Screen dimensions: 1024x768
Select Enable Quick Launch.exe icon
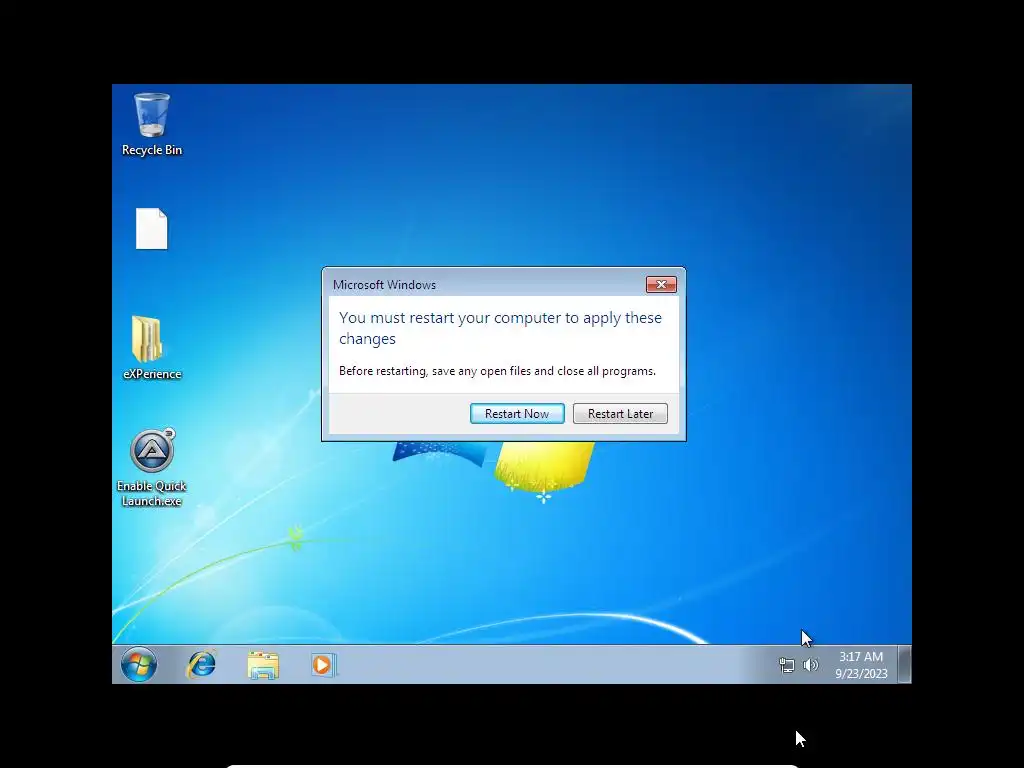tap(152, 468)
